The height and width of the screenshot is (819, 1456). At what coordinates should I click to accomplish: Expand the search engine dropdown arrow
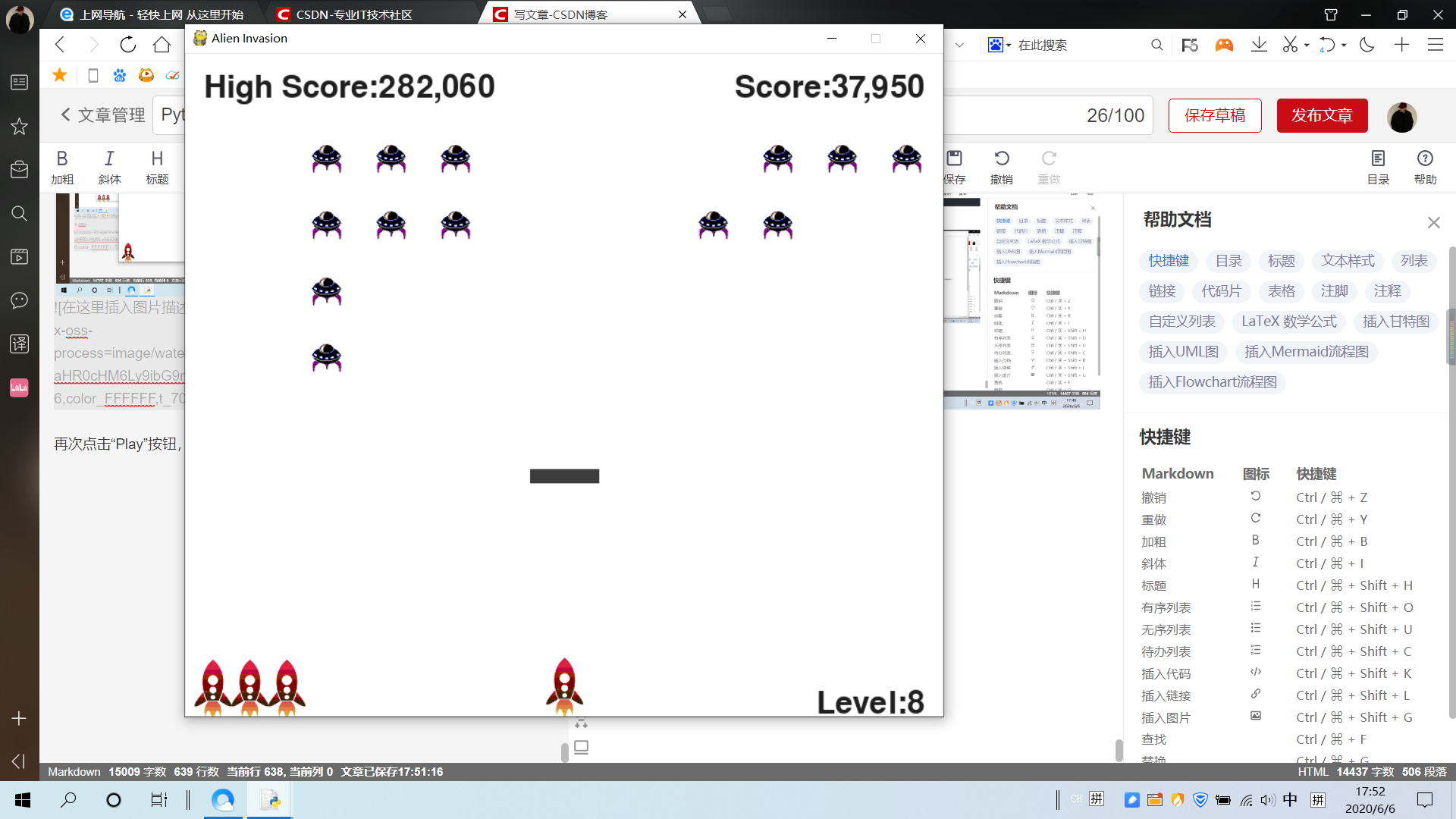click(1009, 45)
